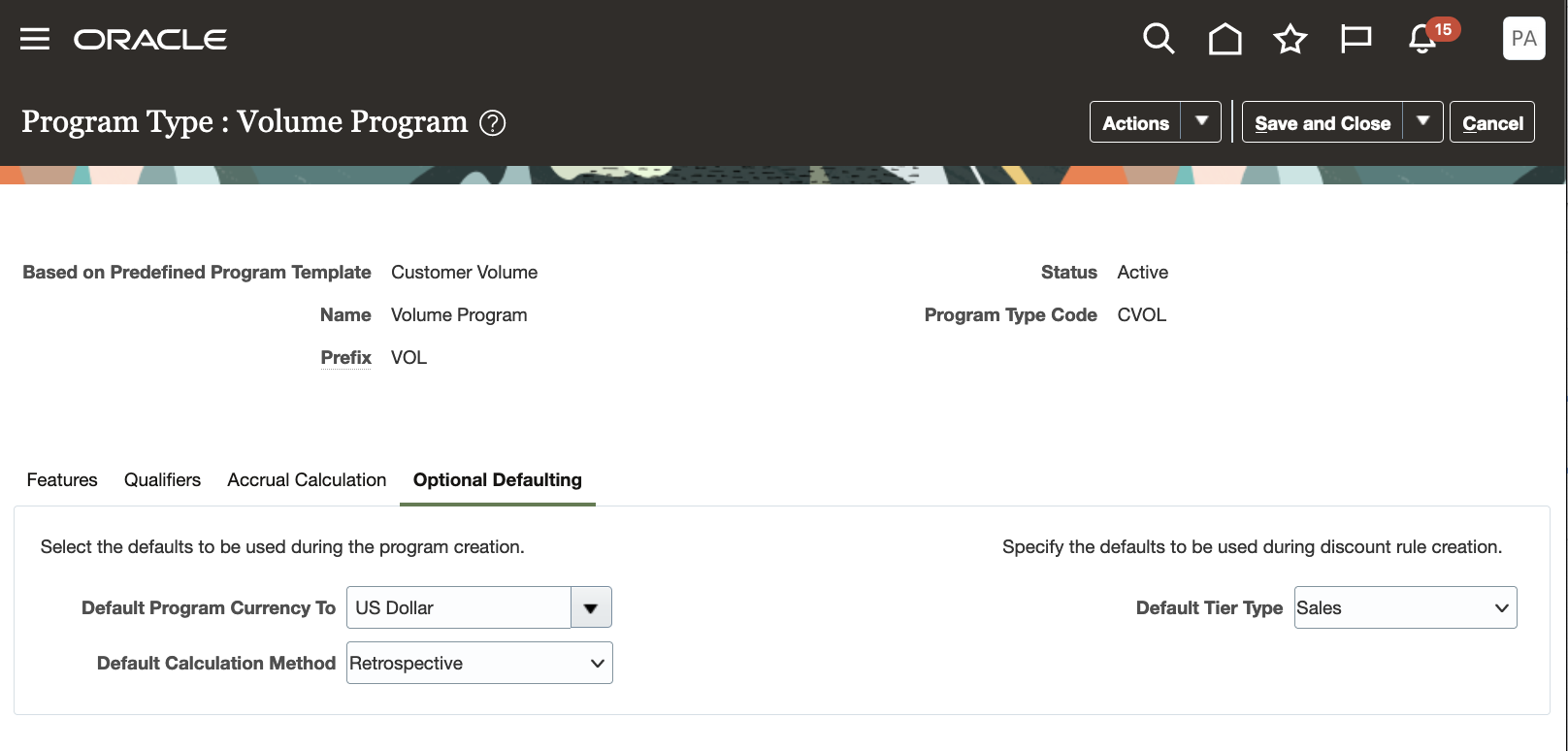Open the hamburger navigator menu
The image size is (1568, 751).
[35, 39]
